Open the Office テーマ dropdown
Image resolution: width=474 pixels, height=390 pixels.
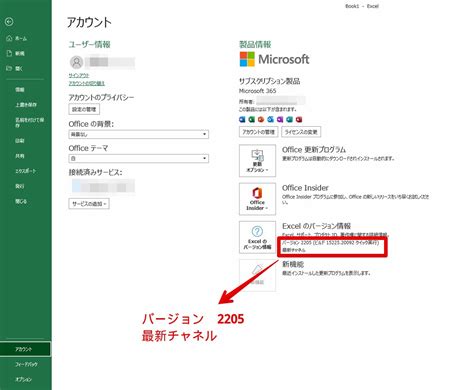(x=139, y=158)
